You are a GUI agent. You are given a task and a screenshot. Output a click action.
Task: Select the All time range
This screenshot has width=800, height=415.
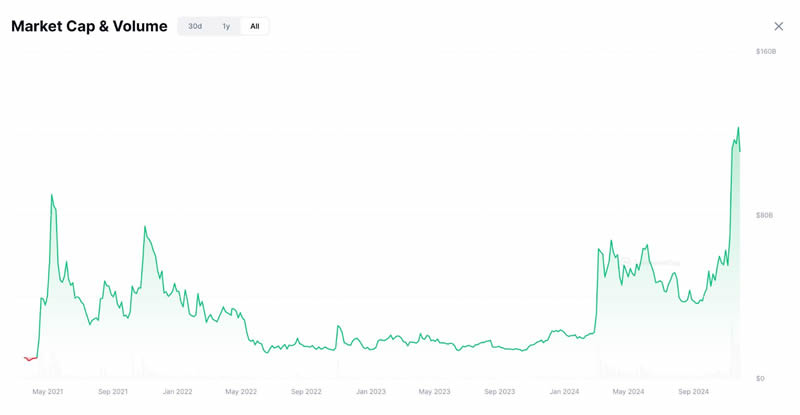click(255, 26)
